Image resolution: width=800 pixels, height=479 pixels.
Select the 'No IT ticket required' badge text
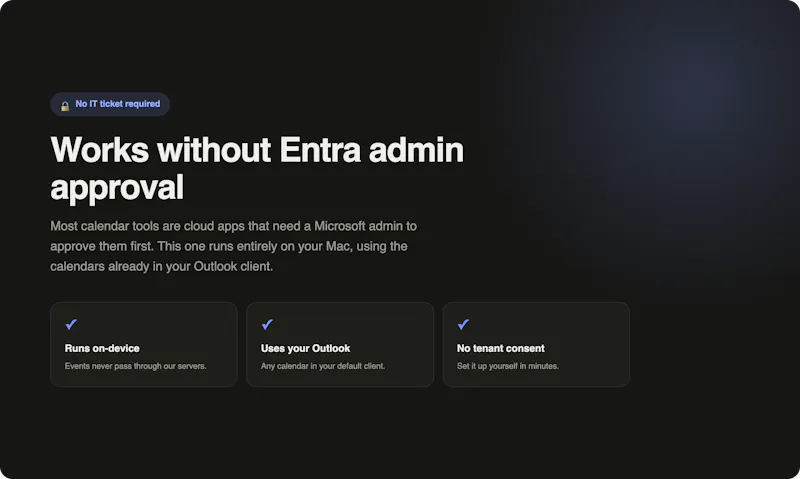[118, 104]
